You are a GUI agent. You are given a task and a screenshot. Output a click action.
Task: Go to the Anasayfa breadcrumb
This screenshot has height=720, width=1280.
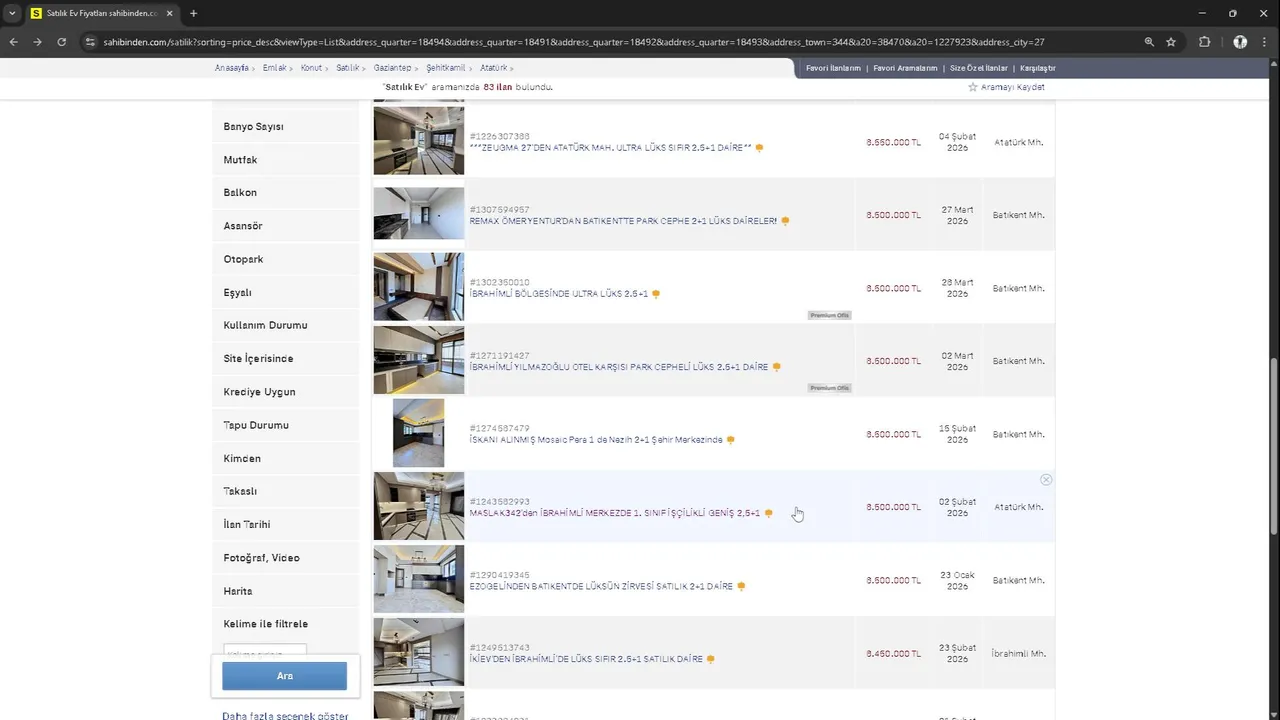click(231, 68)
